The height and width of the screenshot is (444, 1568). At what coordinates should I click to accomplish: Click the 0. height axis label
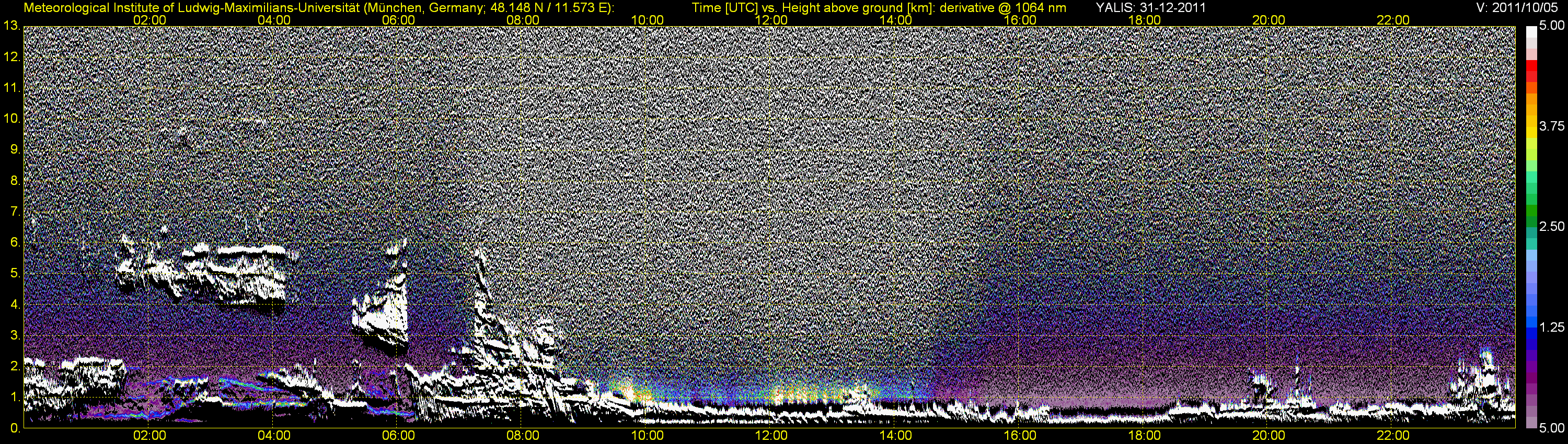pyautogui.click(x=15, y=428)
